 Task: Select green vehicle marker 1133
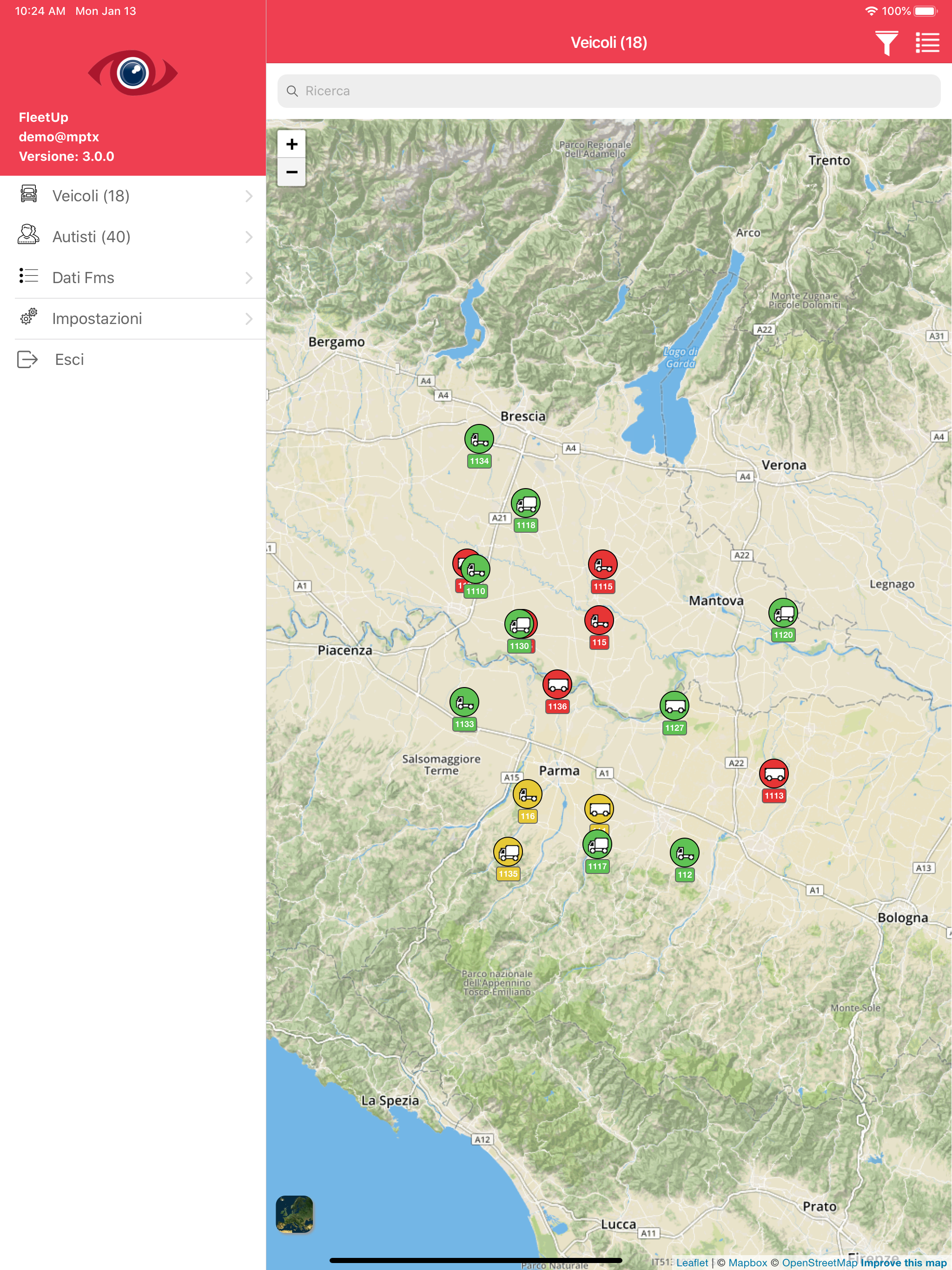[x=464, y=703]
